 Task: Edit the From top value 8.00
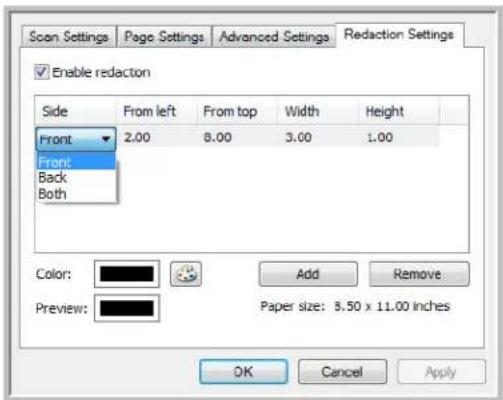pos(218,137)
